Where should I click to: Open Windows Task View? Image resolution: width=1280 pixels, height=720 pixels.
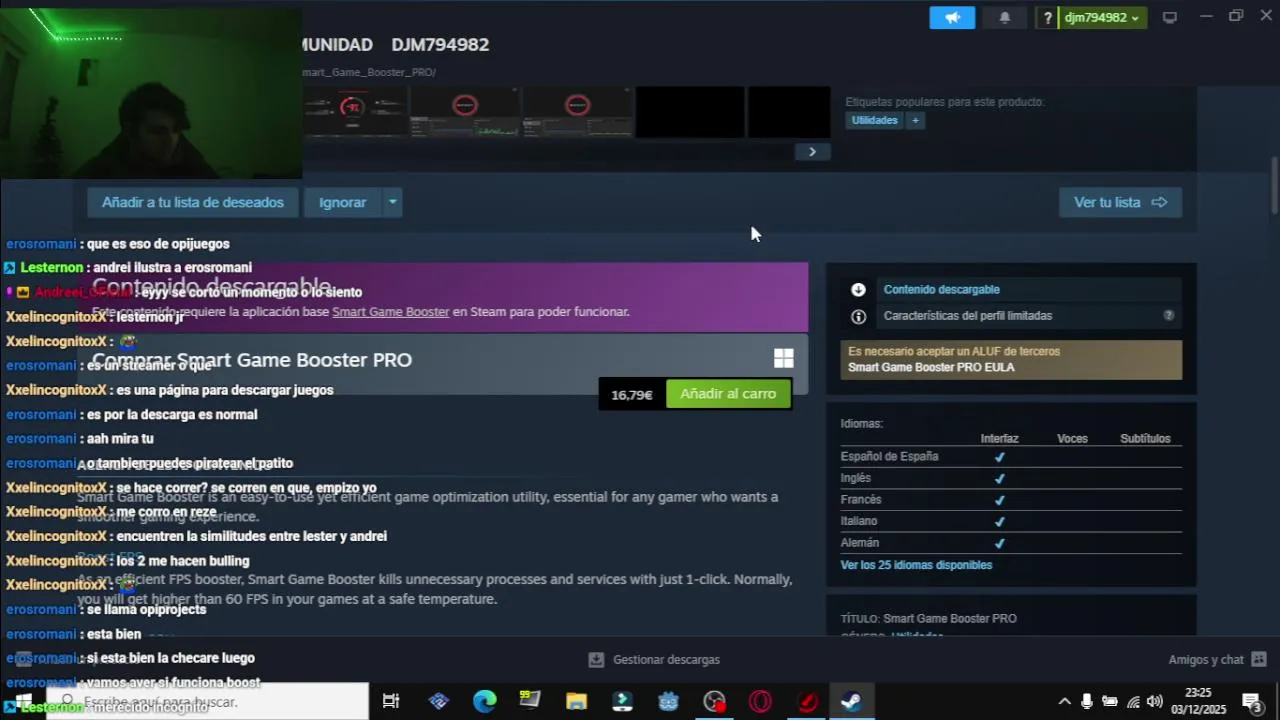point(391,702)
